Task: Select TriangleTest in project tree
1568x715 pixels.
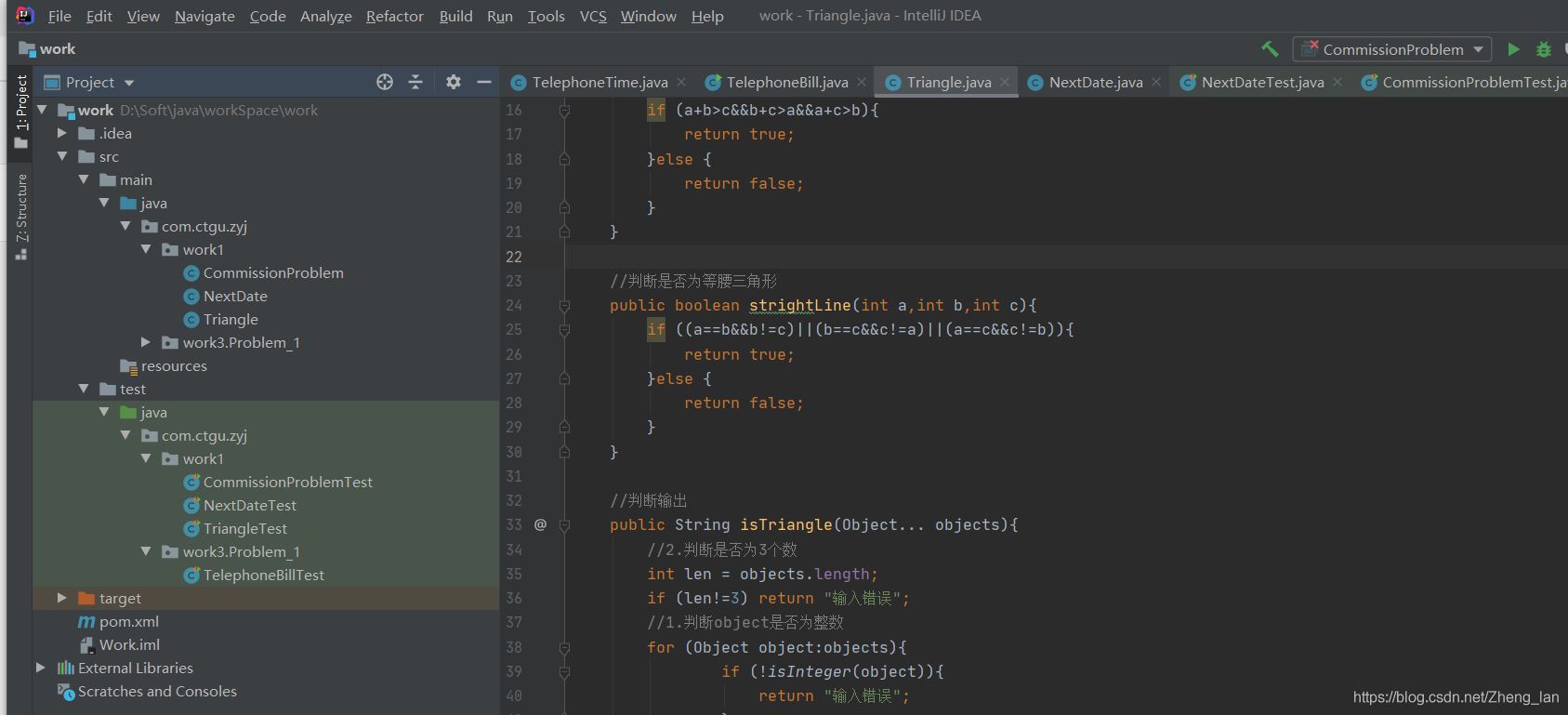Action: (x=244, y=528)
